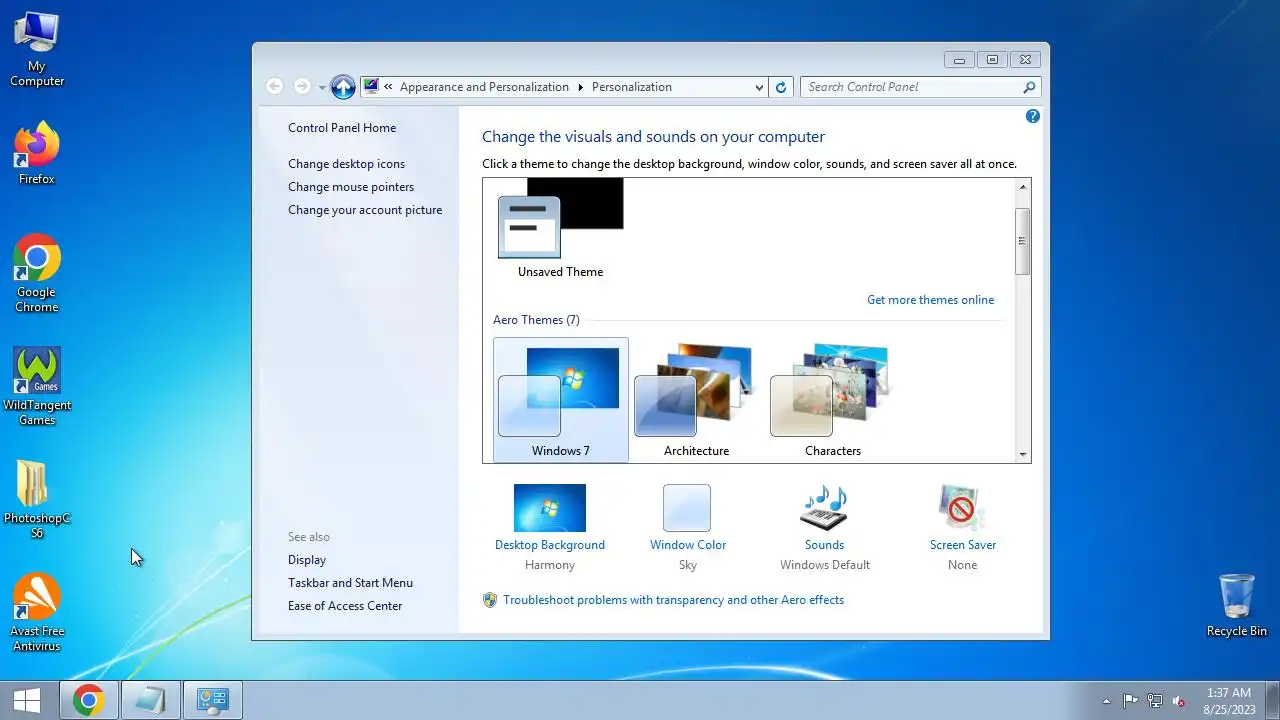This screenshot has height=720, width=1280.
Task: Click the Aero Themes (7) heading
Action: 536,320
